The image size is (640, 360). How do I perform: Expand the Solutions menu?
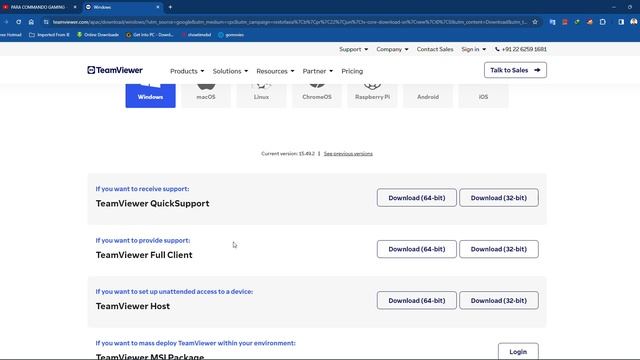tap(230, 71)
